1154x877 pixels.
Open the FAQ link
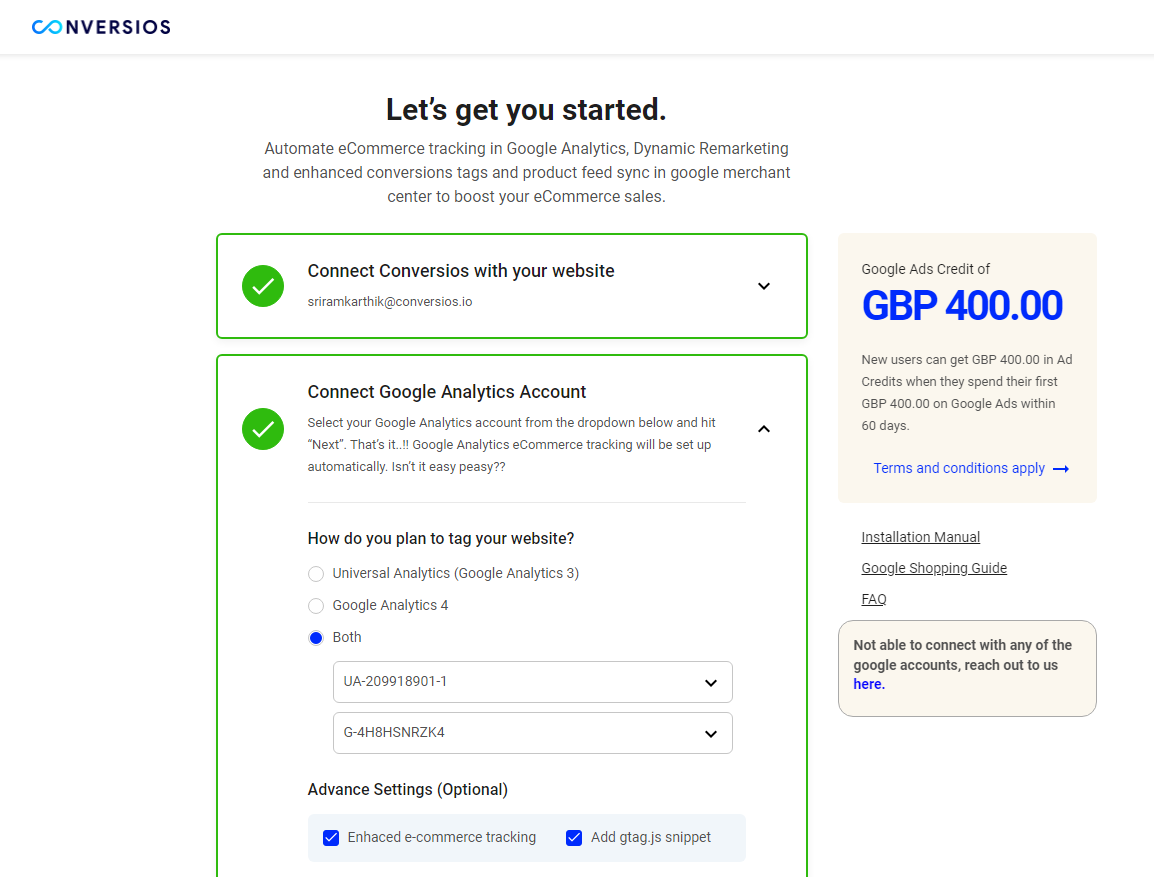tap(874, 599)
